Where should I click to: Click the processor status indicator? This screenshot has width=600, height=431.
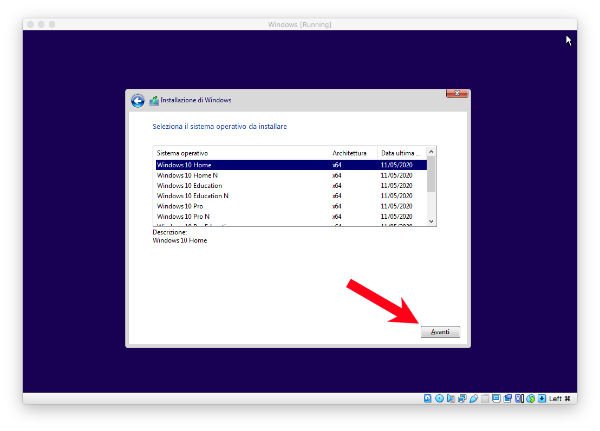[x=519, y=398]
